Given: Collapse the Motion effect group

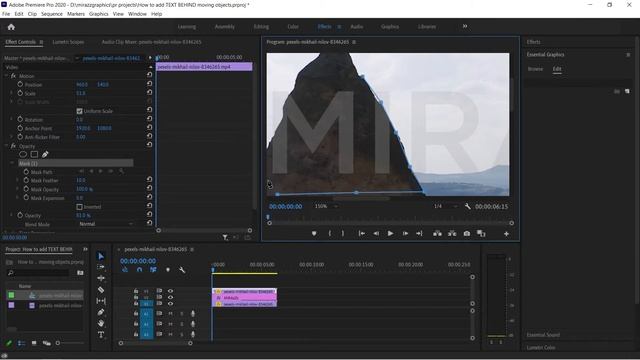Looking at the screenshot, I should click(x=6, y=76).
